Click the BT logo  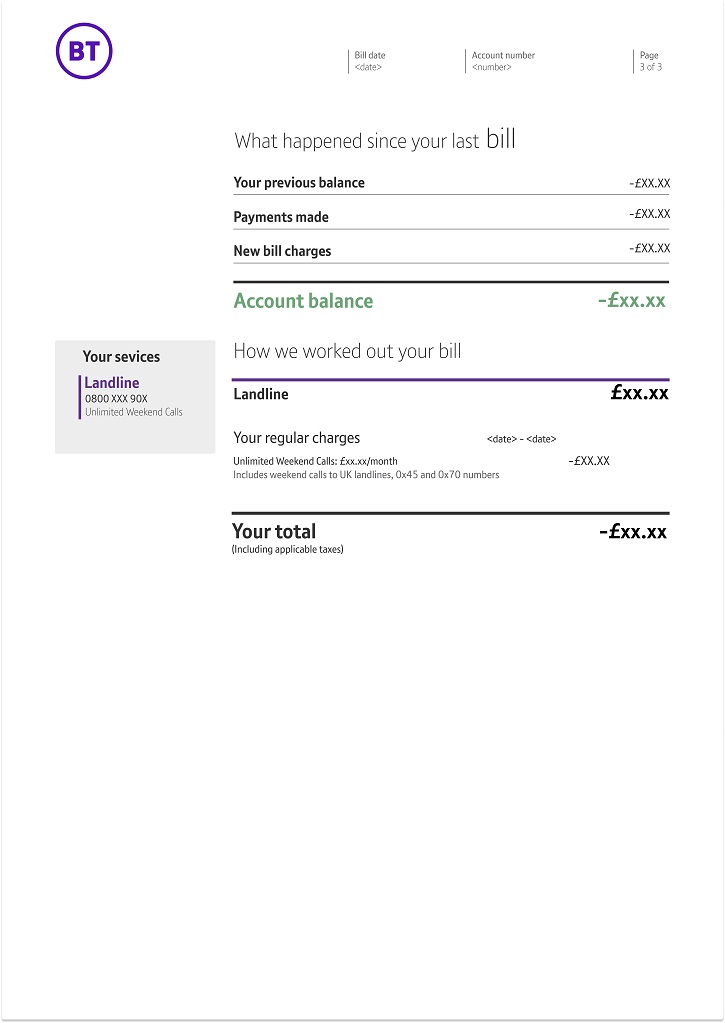pyautogui.click(x=84, y=51)
